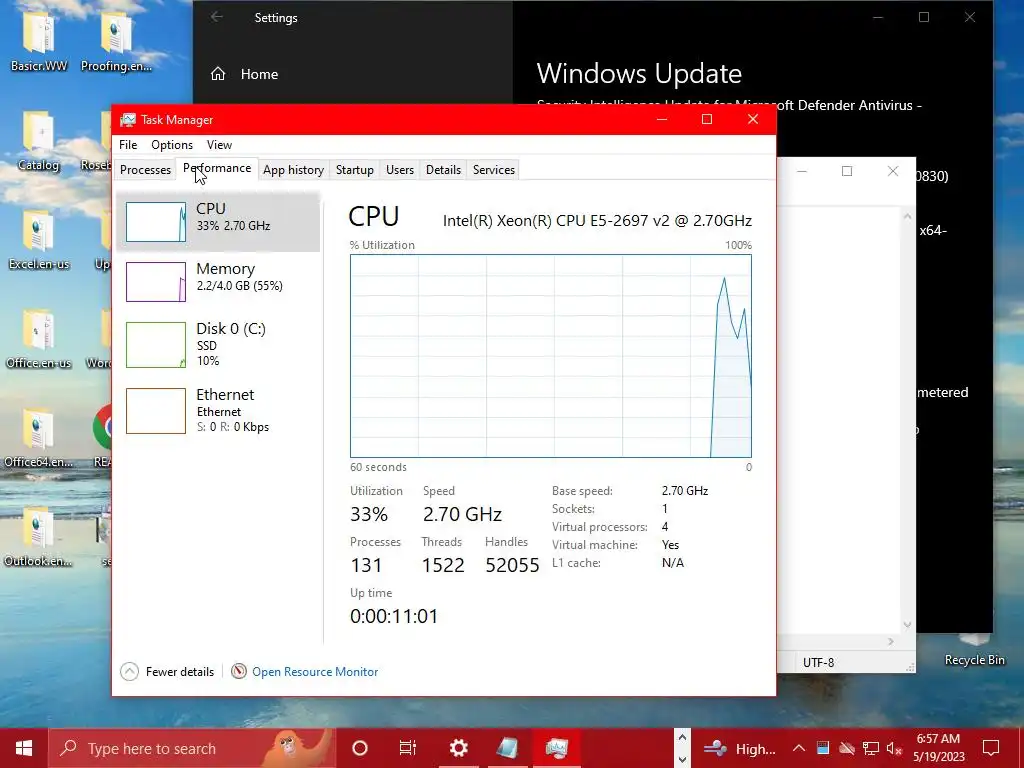Click the taskbar search box

(192, 748)
